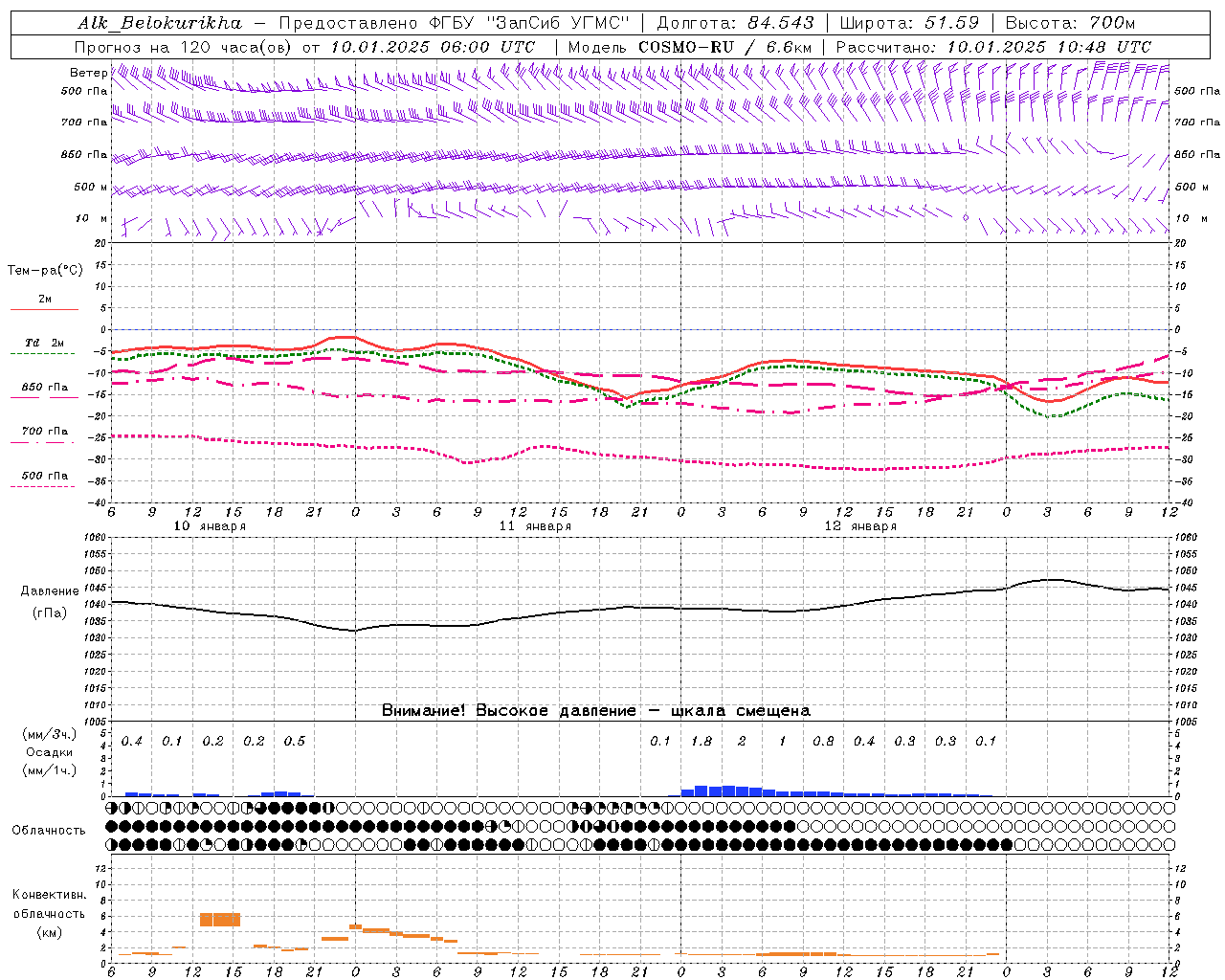The image size is (1225, 980).
Task: Click the "Прогноз на 120 часа(ов)" forecast text
Action: pos(185,47)
